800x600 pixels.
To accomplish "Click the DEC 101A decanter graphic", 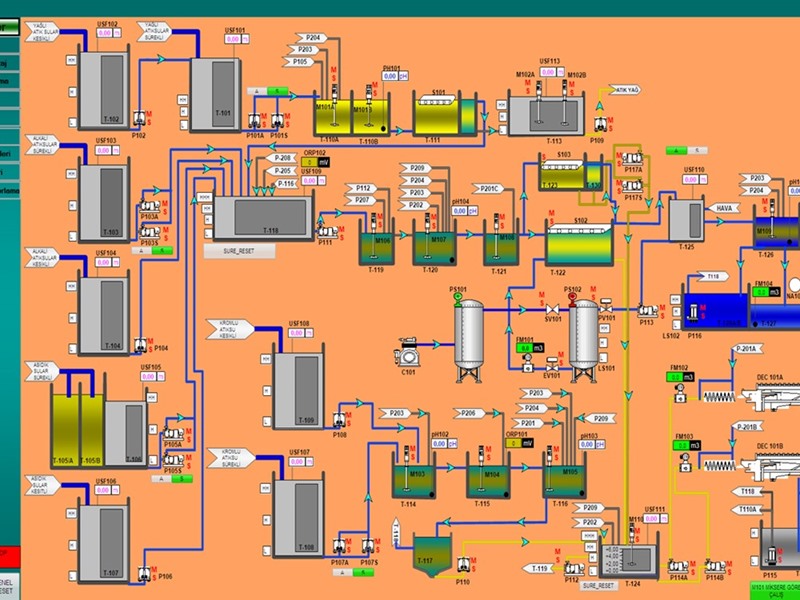I will [x=770, y=396].
